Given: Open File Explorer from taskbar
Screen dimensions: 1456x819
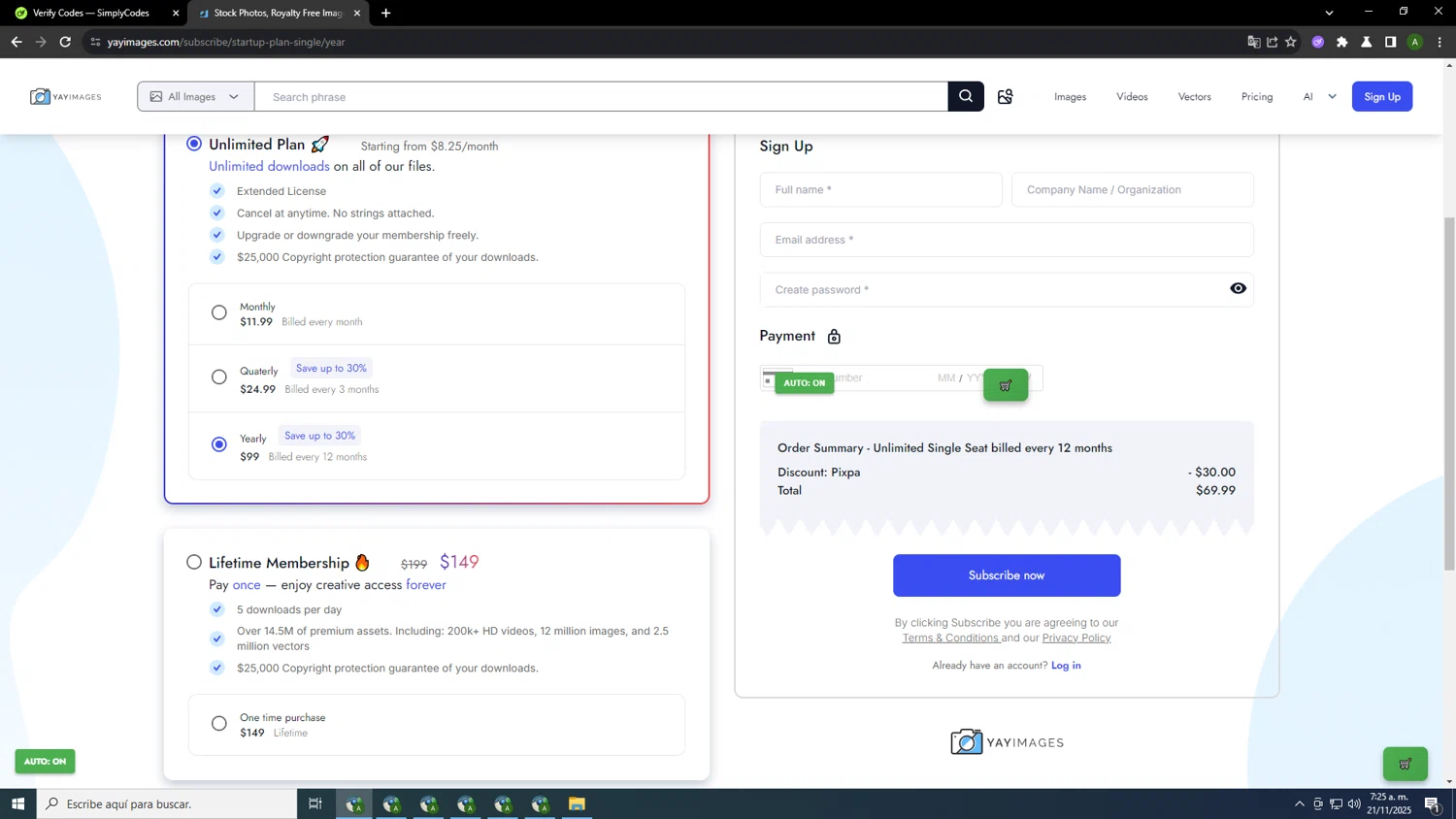Looking at the screenshot, I should click(577, 803).
